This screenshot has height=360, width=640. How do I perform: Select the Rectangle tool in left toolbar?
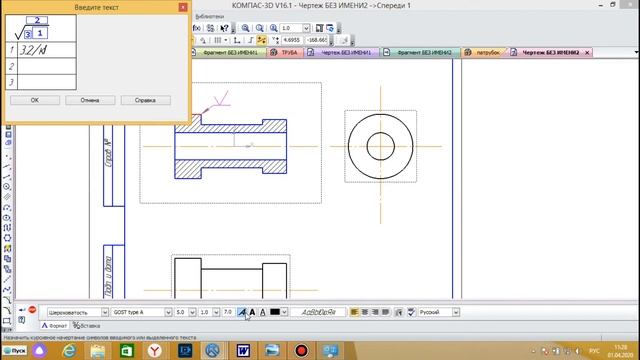click(x=7, y=321)
